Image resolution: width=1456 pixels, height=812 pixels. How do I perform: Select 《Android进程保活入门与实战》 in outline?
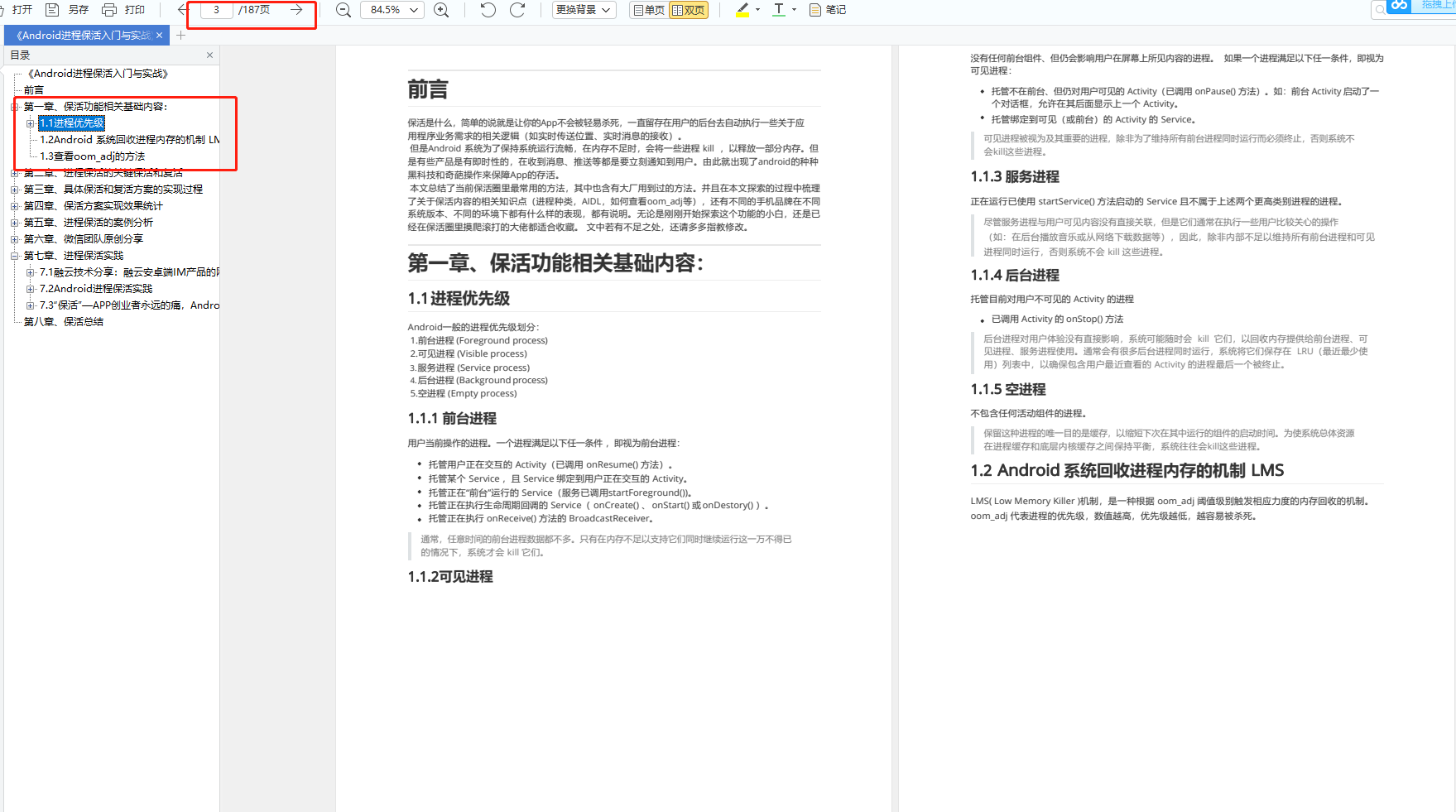[98, 74]
